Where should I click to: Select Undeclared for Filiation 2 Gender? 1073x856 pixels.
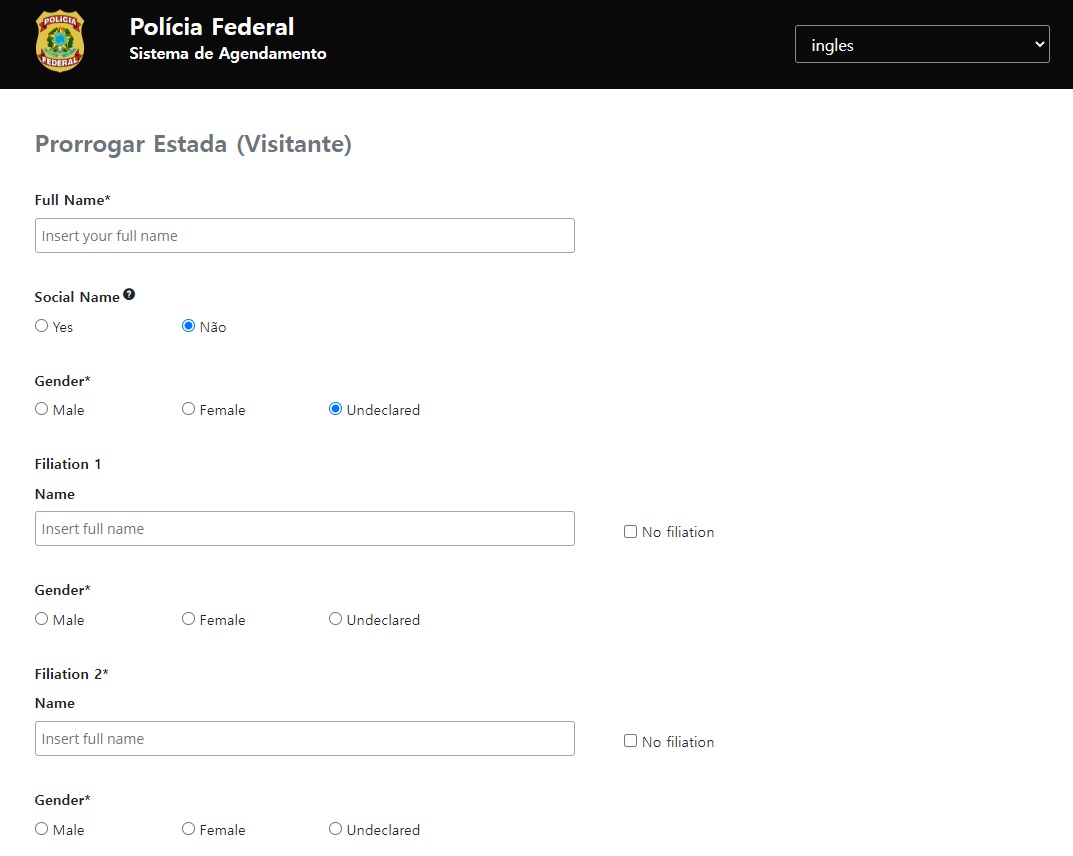click(x=335, y=829)
